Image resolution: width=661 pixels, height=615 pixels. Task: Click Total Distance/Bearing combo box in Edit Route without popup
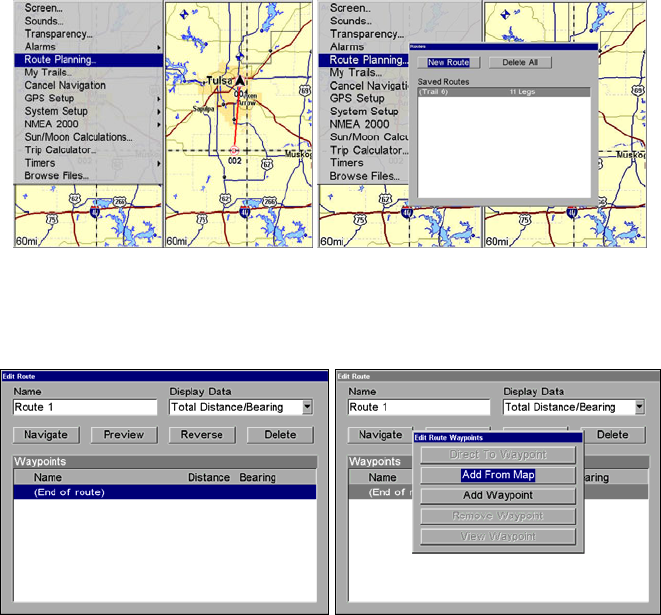[x=241, y=407]
